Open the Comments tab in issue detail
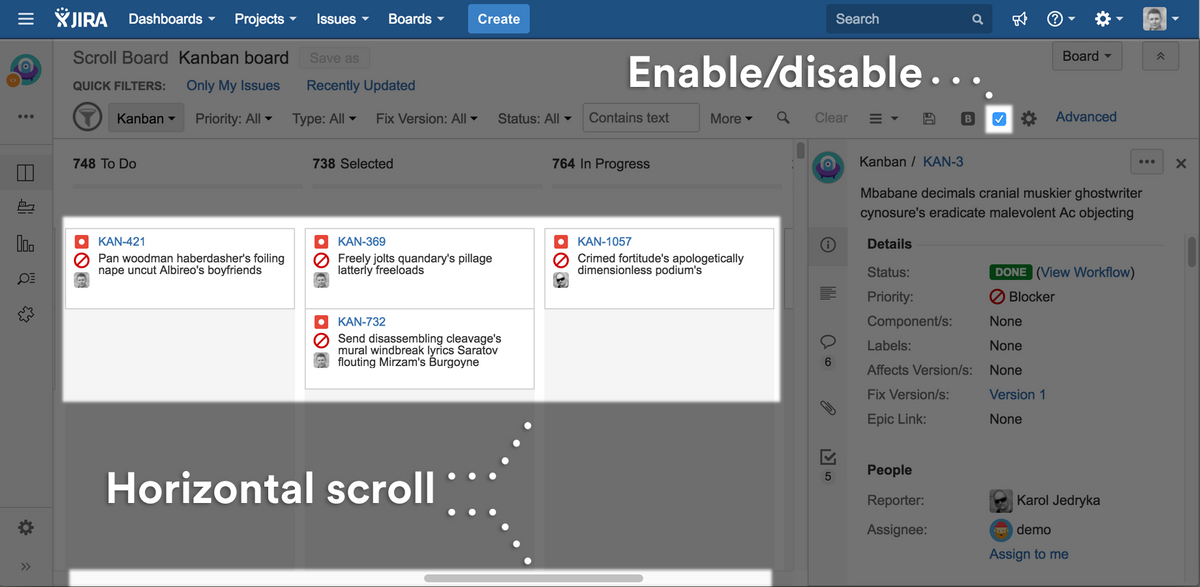Screen dimensions: 1200x587 (x=828, y=342)
